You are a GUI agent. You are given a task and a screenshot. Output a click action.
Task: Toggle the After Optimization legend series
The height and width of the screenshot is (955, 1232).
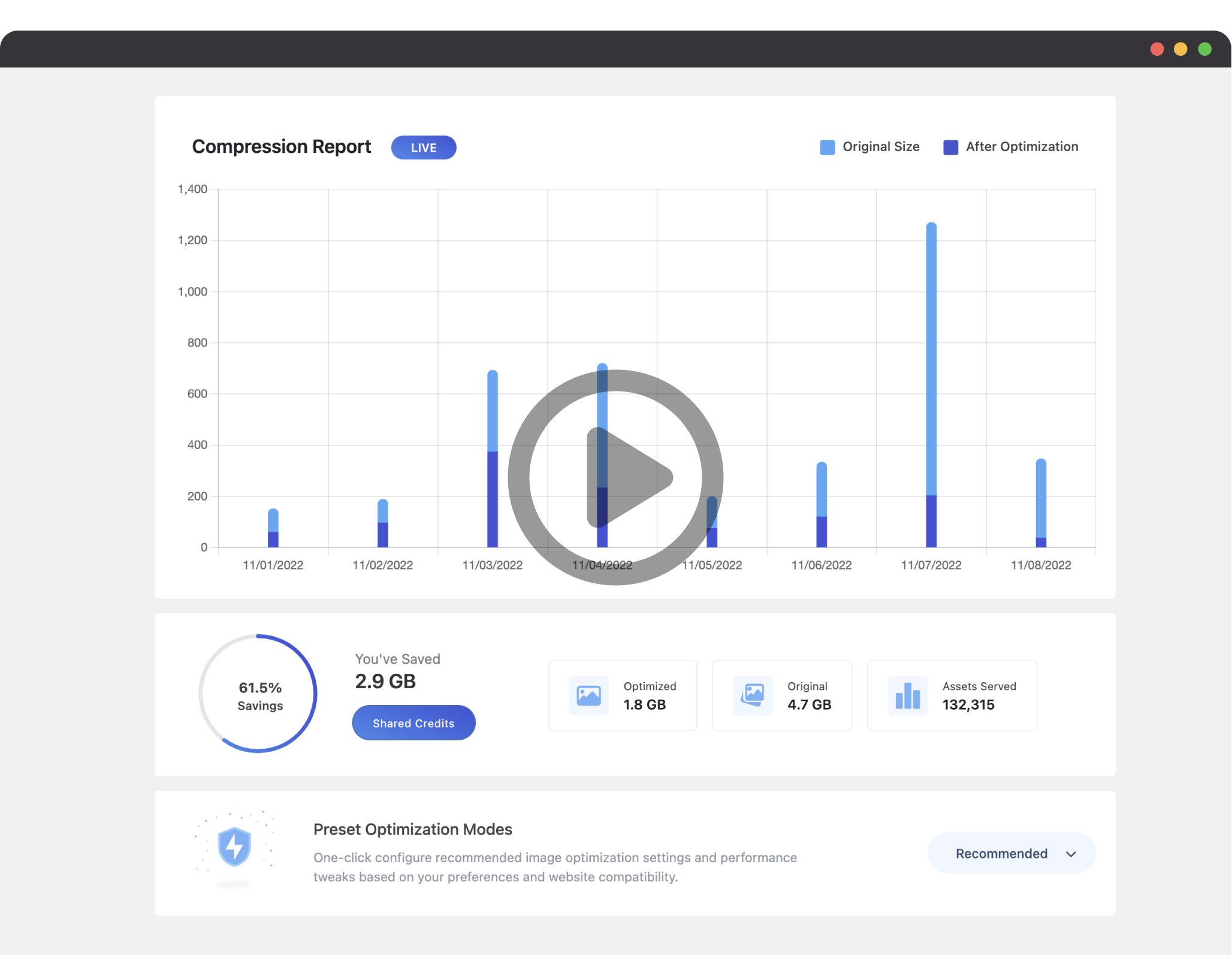(1010, 147)
